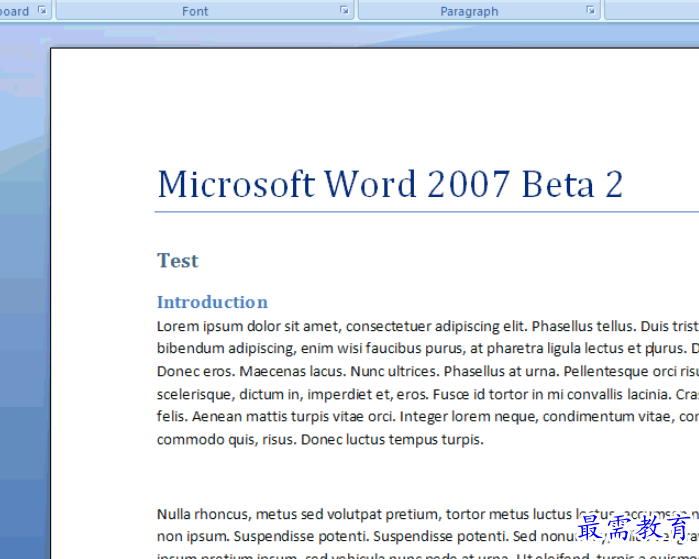Click the line starting "Donec eros. Maecenas lacus"
The width and height of the screenshot is (699, 559).
(x=428, y=372)
